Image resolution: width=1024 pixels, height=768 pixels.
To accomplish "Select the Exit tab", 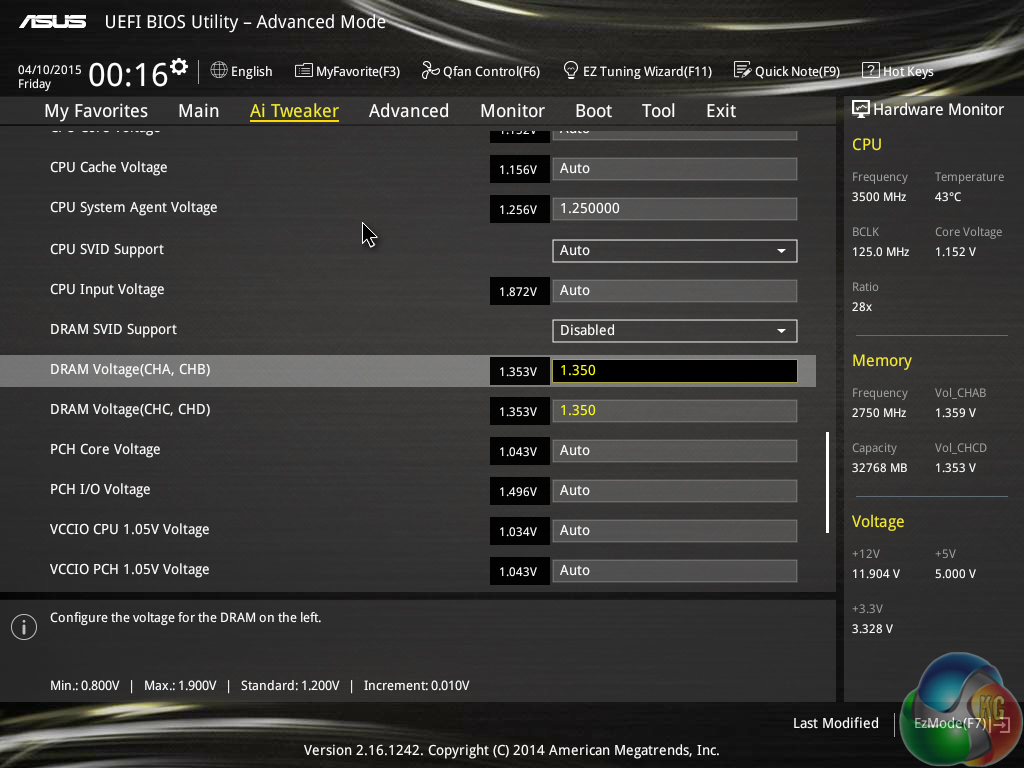I will pos(721,110).
